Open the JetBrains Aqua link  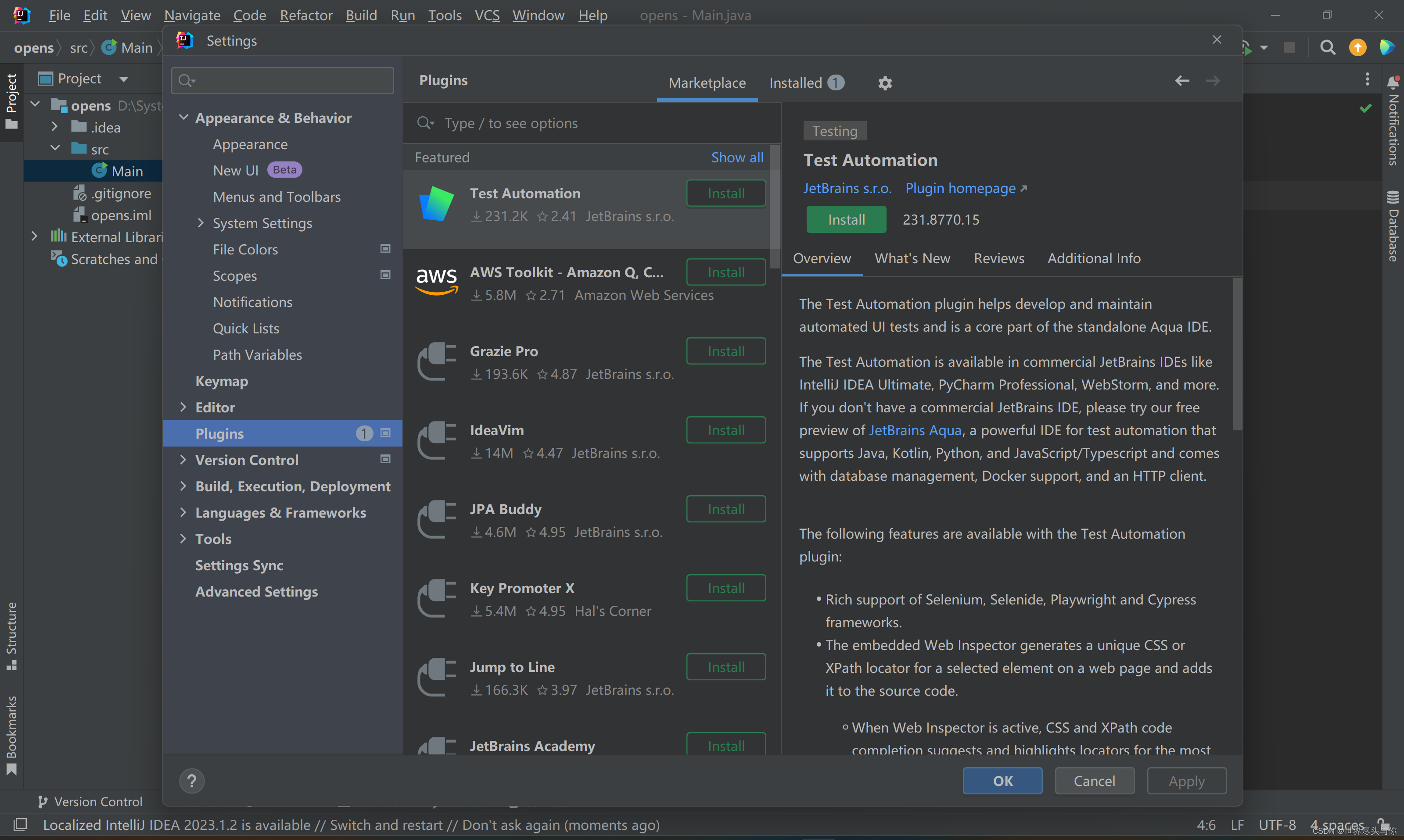pos(915,430)
